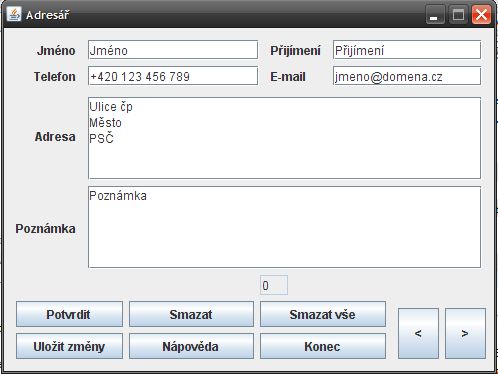Click the Adresář window title text
Viewport: 498px width, 374px height.
[x=48, y=15]
